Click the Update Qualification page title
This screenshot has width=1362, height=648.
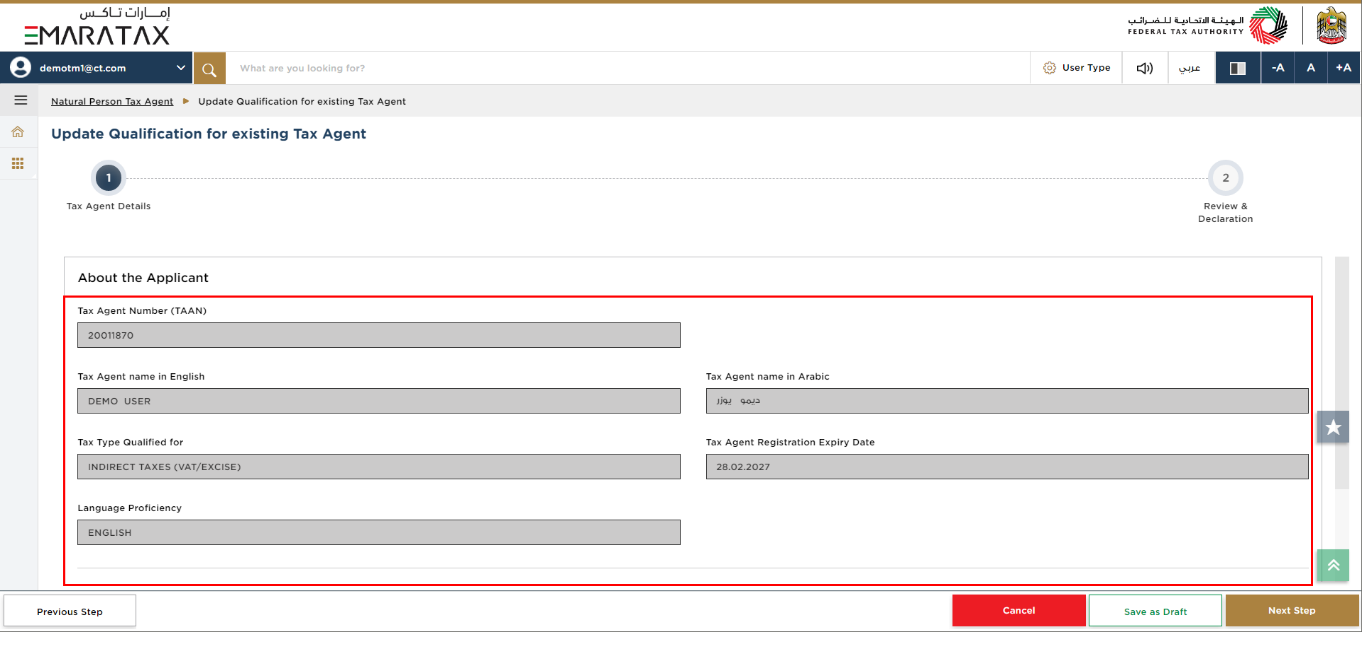click(x=208, y=133)
